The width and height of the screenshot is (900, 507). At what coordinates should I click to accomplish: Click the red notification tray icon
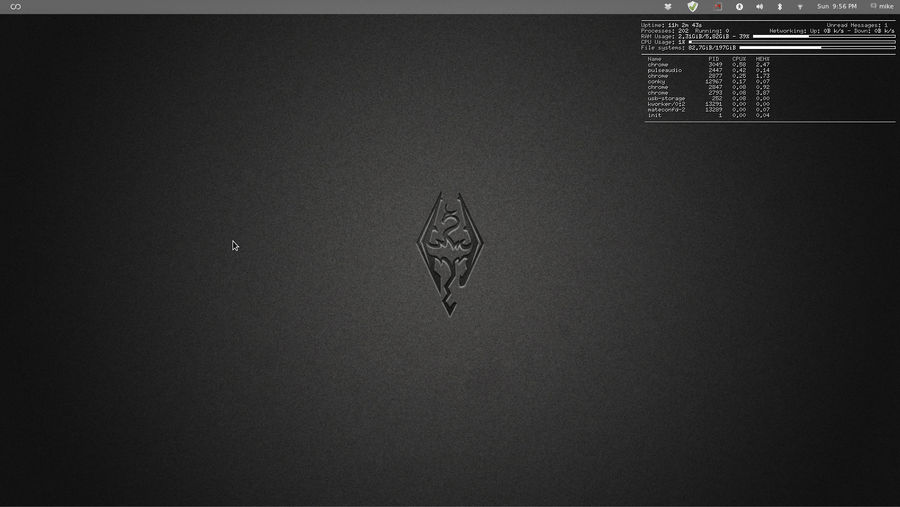[717, 7]
